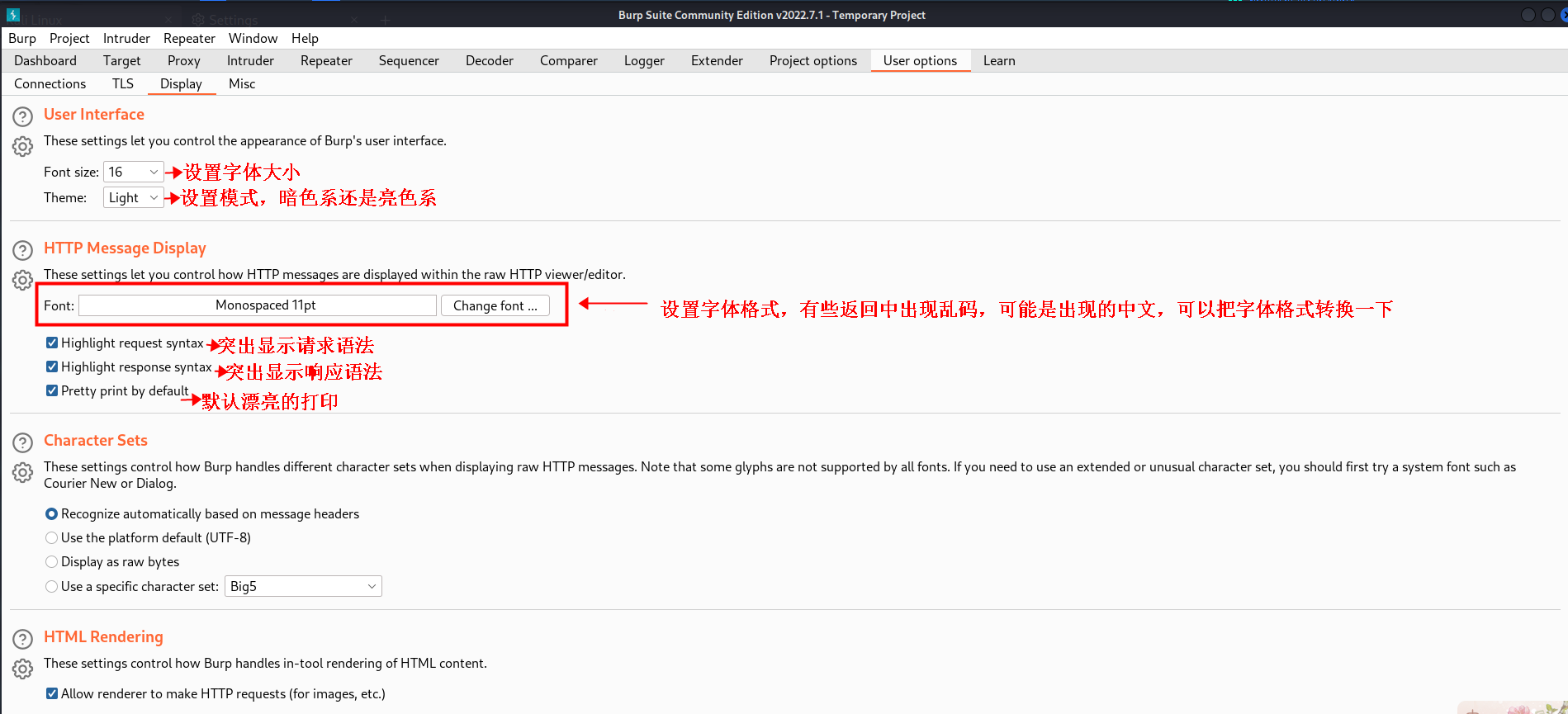Click the HTML Rendering heading

pyautogui.click(x=103, y=636)
